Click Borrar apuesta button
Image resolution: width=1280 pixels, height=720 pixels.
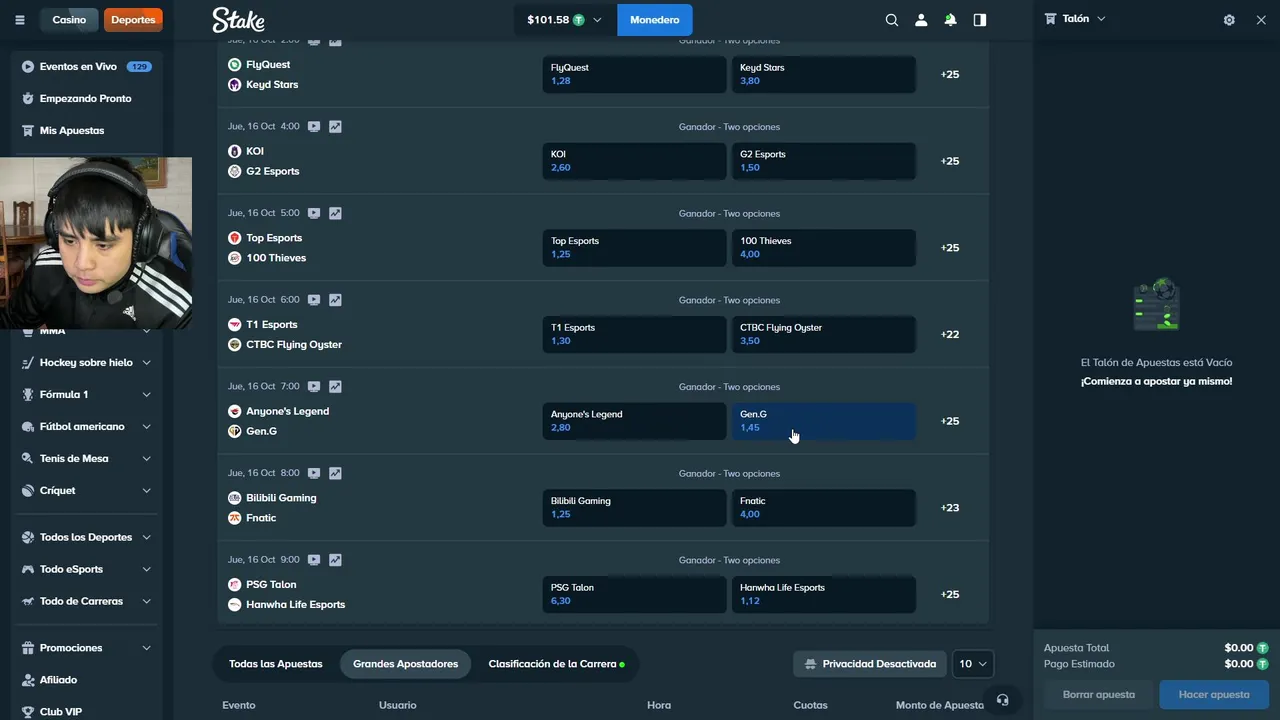1099,695
